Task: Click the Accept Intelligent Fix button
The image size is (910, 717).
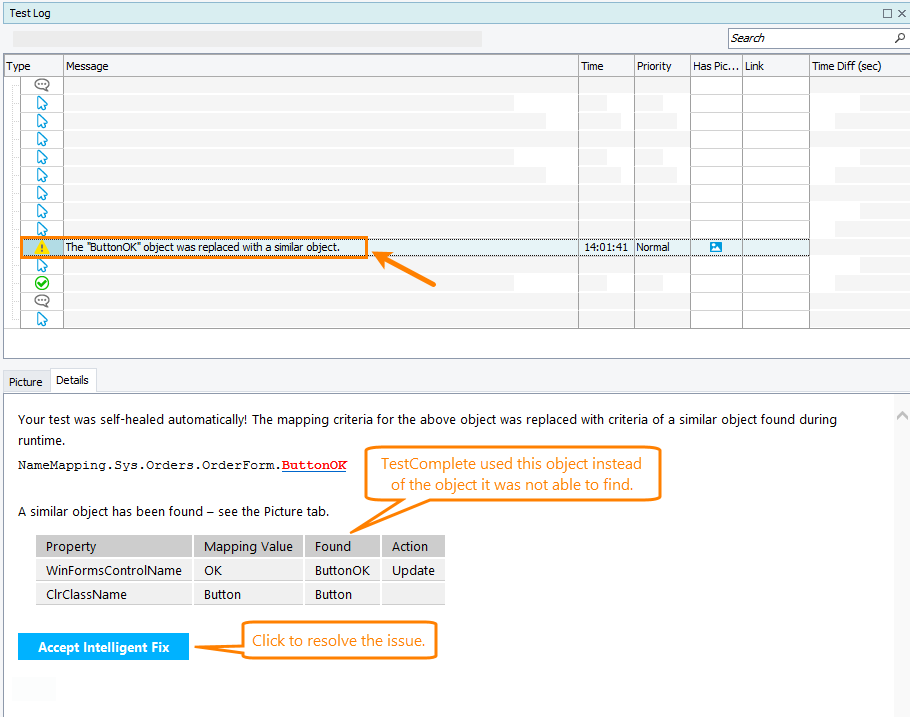Action: coord(103,646)
